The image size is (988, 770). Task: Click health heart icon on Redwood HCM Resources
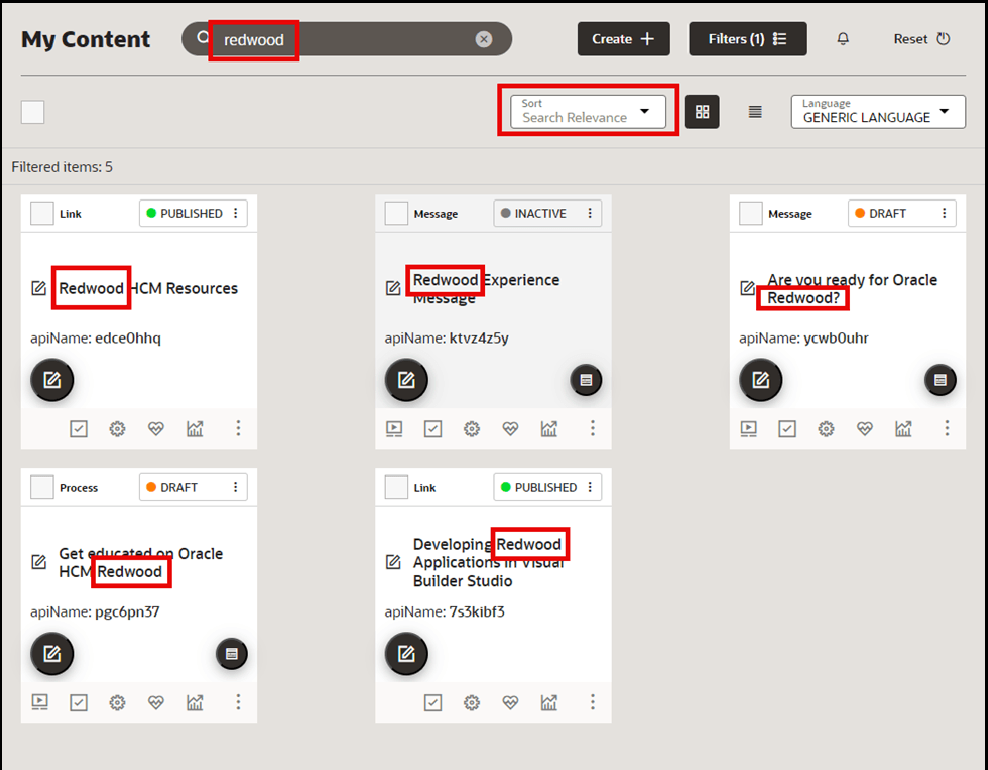click(156, 429)
